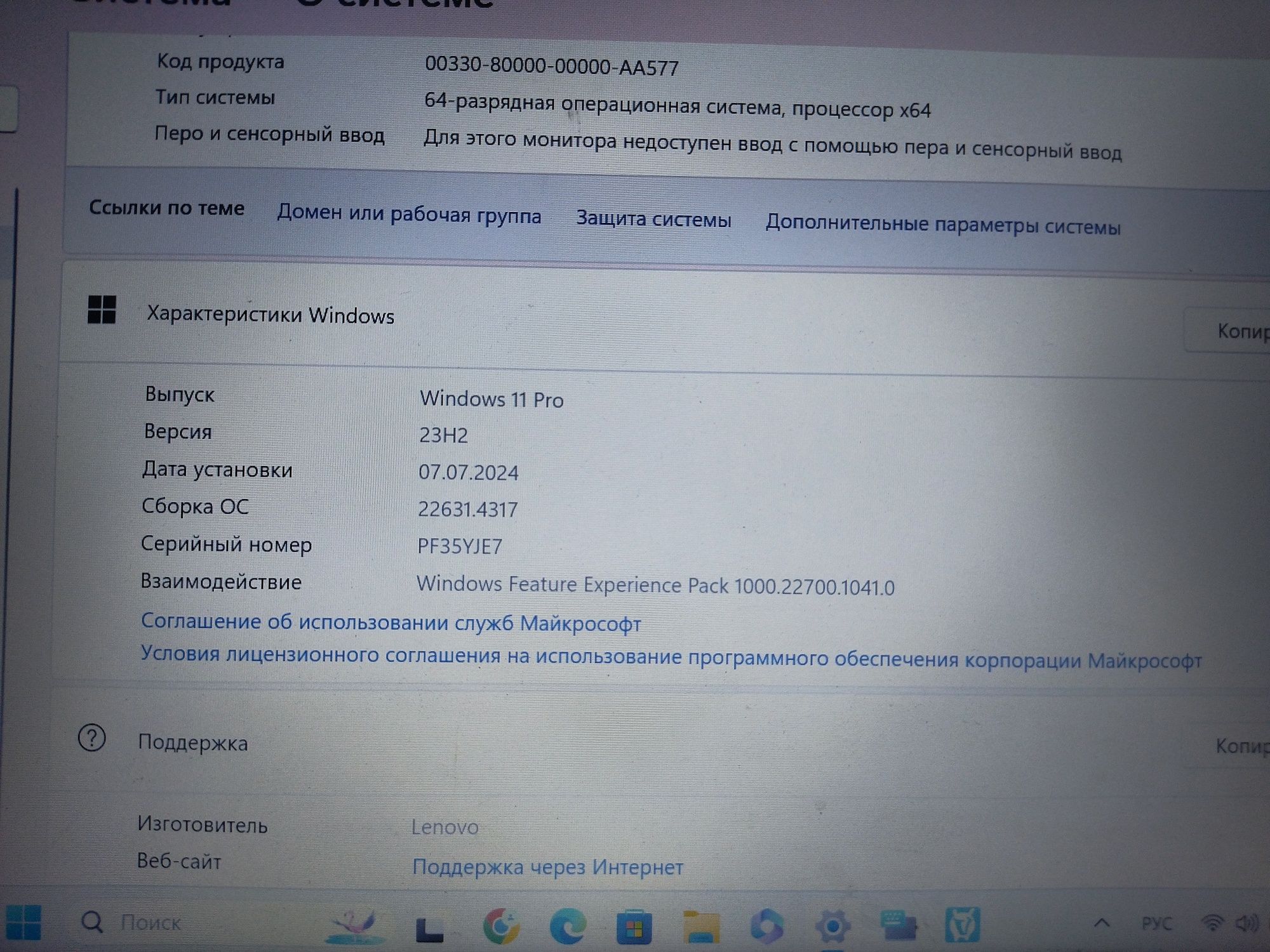Switch to the Settings gear taskbar icon
The width and height of the screenshot is (1270, 952).
tap(833, 927)
